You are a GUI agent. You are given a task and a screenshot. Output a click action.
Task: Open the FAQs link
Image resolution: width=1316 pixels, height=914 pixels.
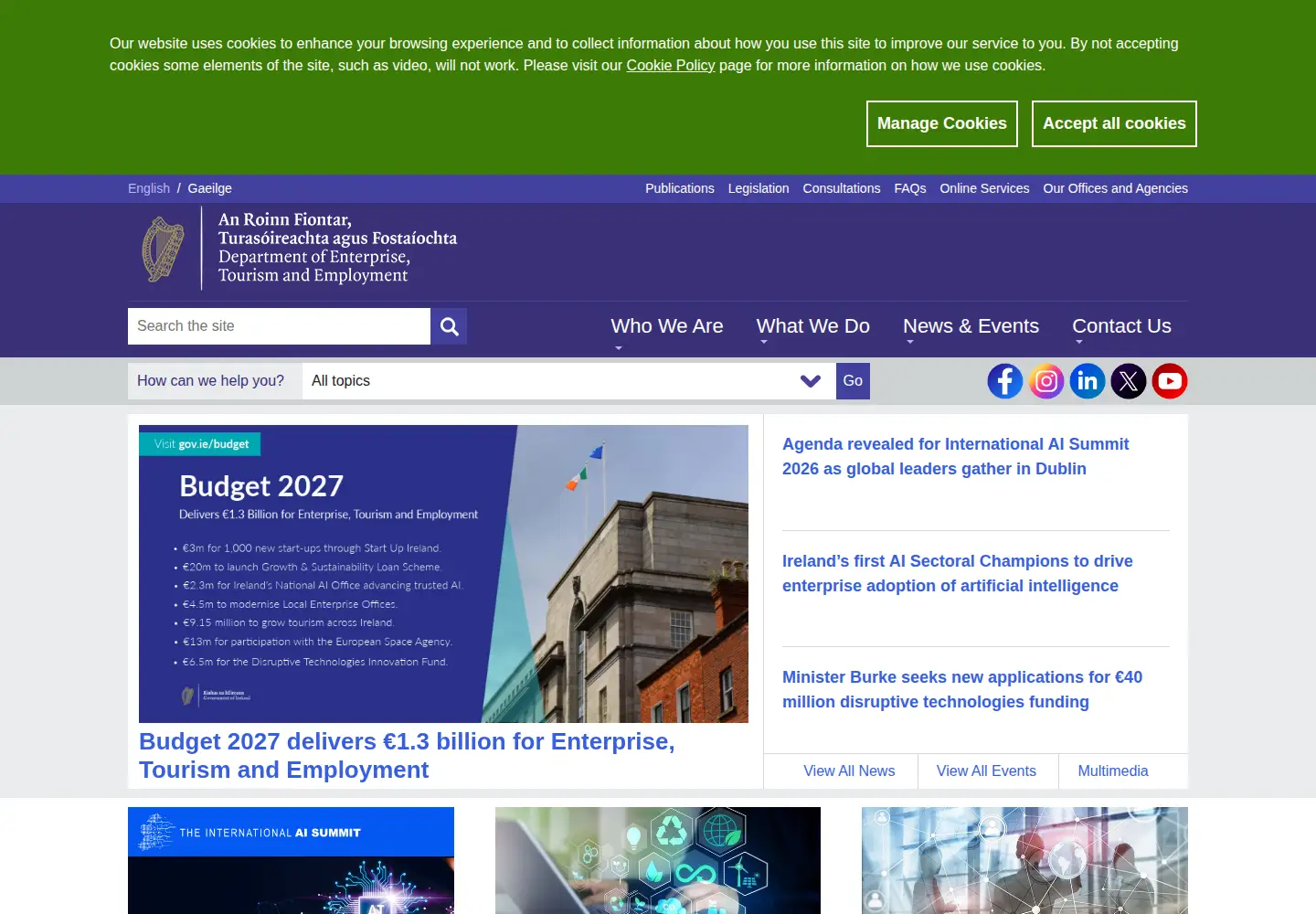(910, 188)
